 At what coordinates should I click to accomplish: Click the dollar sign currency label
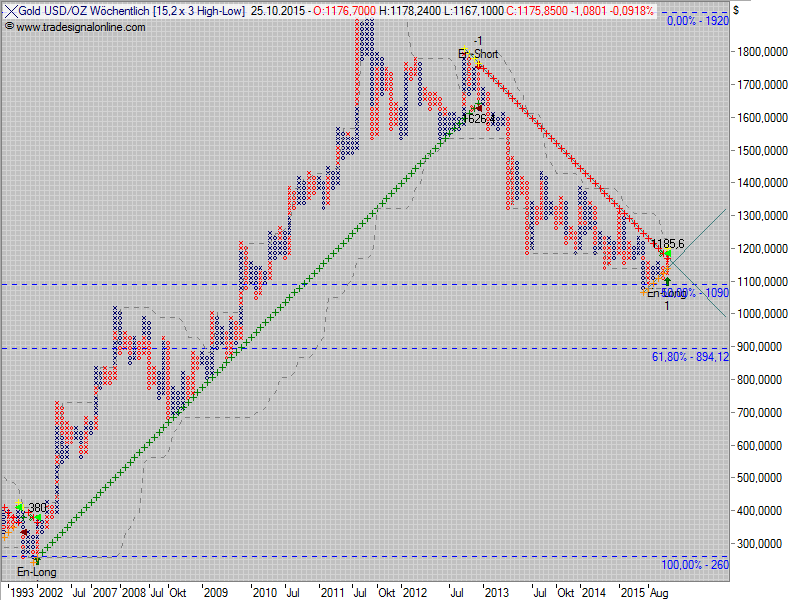(737, 10)
